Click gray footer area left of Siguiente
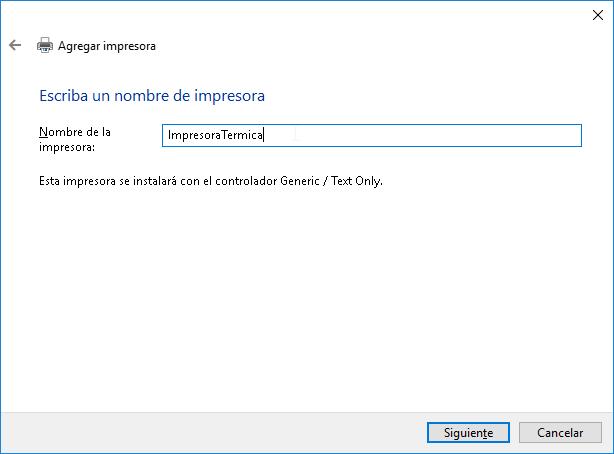Screen dimensions: 614x454 tap(211, 432)
